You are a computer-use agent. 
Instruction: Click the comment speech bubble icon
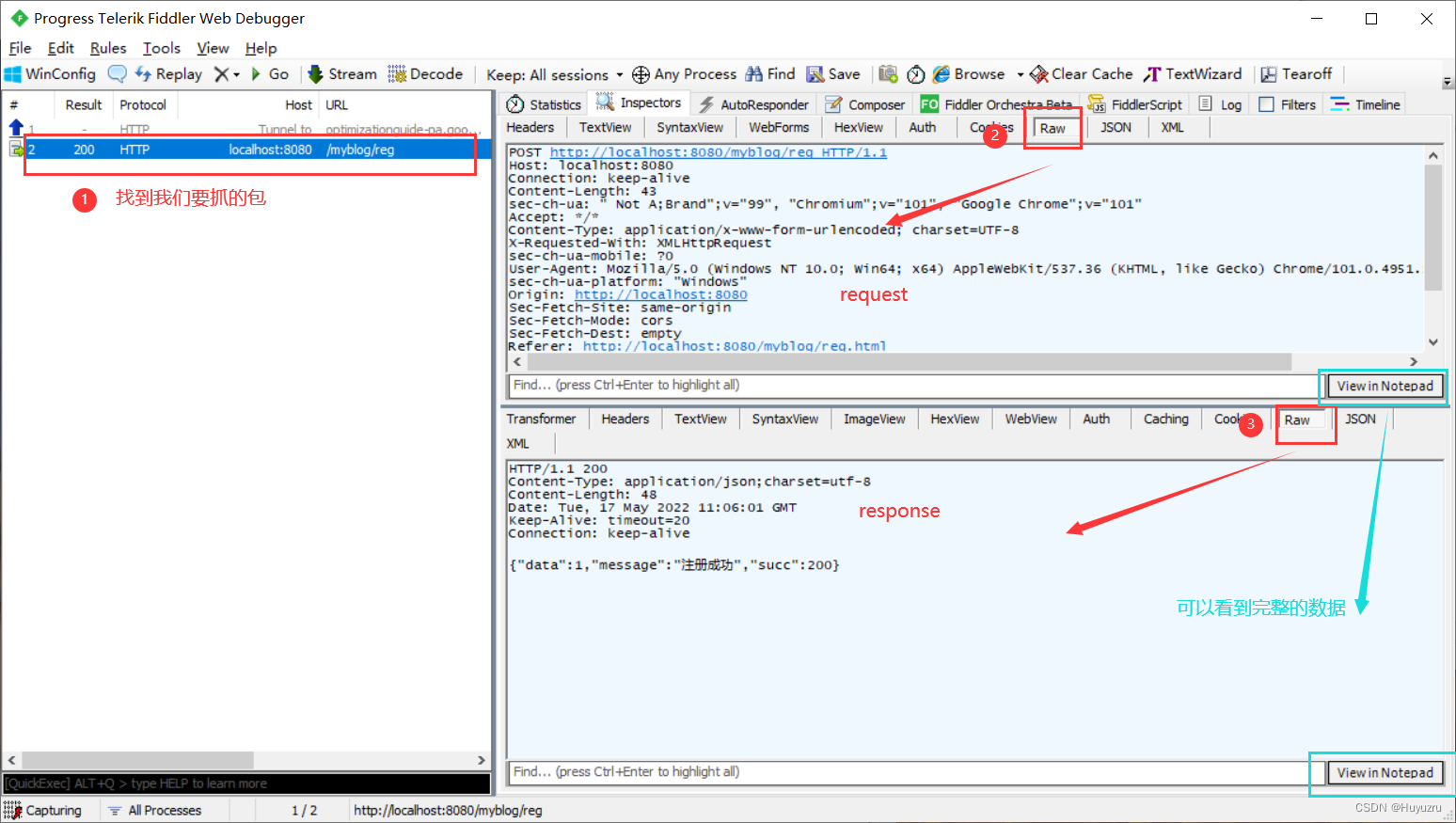(x=117, y=73)
